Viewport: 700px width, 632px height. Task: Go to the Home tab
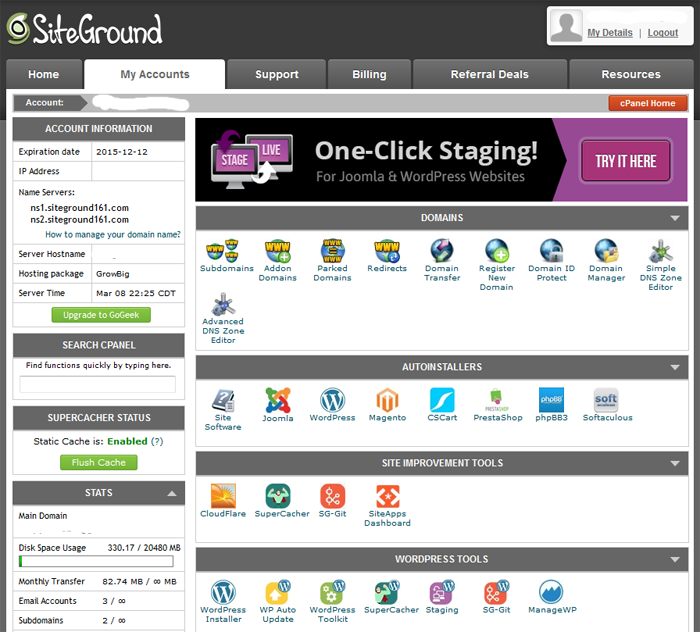(44, 74)
